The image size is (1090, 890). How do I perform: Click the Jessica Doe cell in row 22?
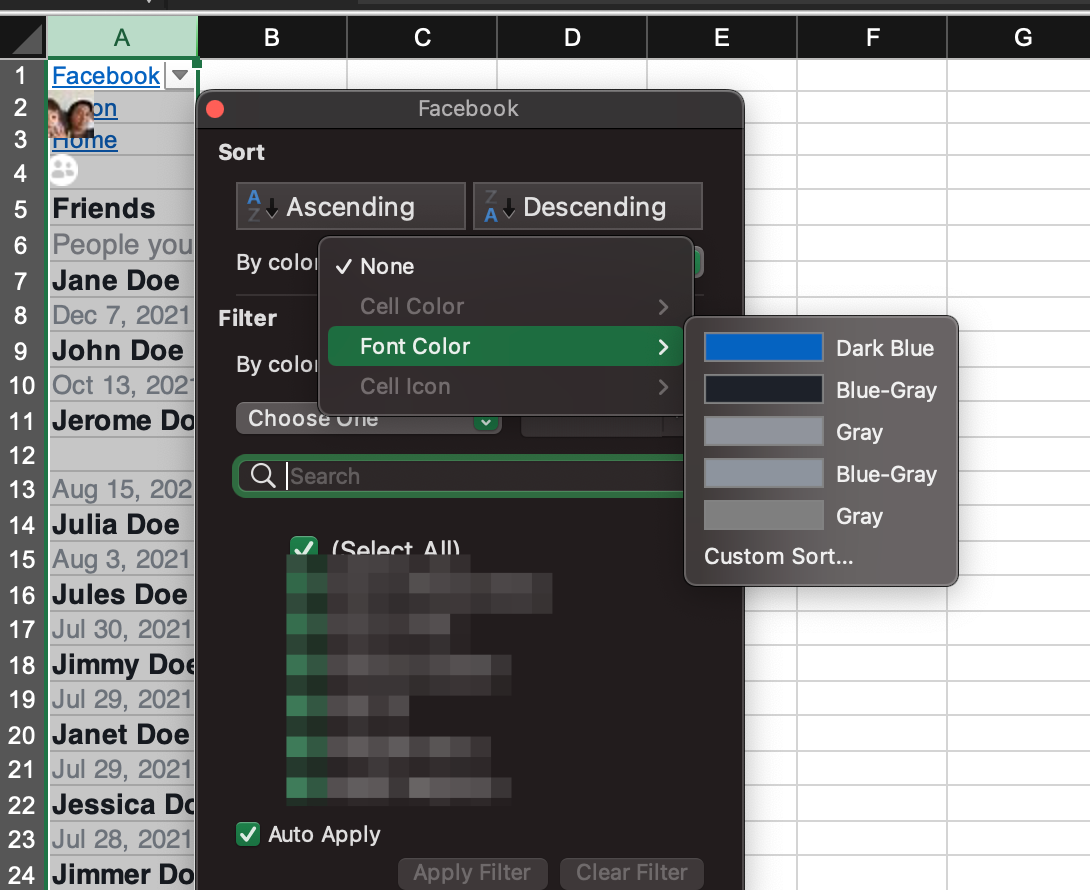122,804
